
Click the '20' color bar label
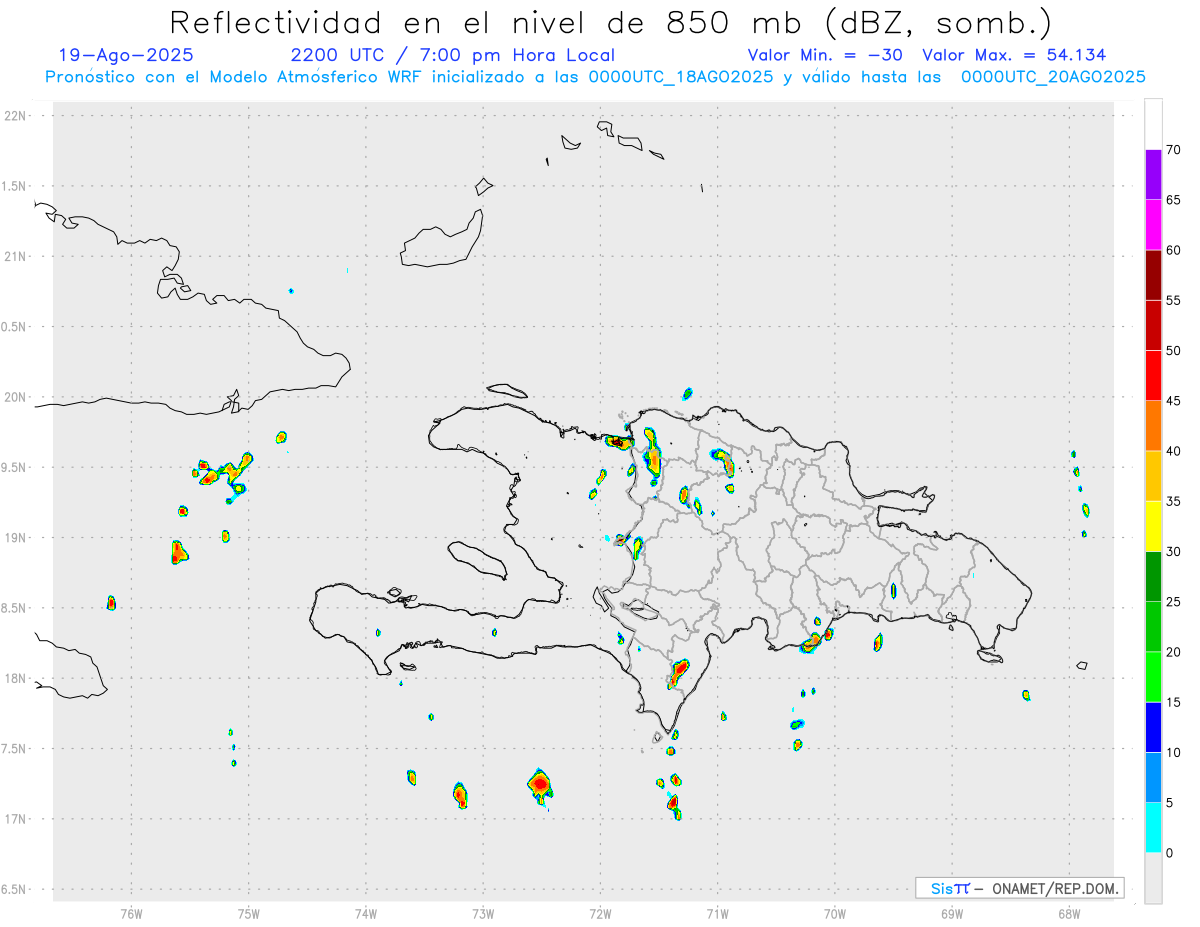1174,652
